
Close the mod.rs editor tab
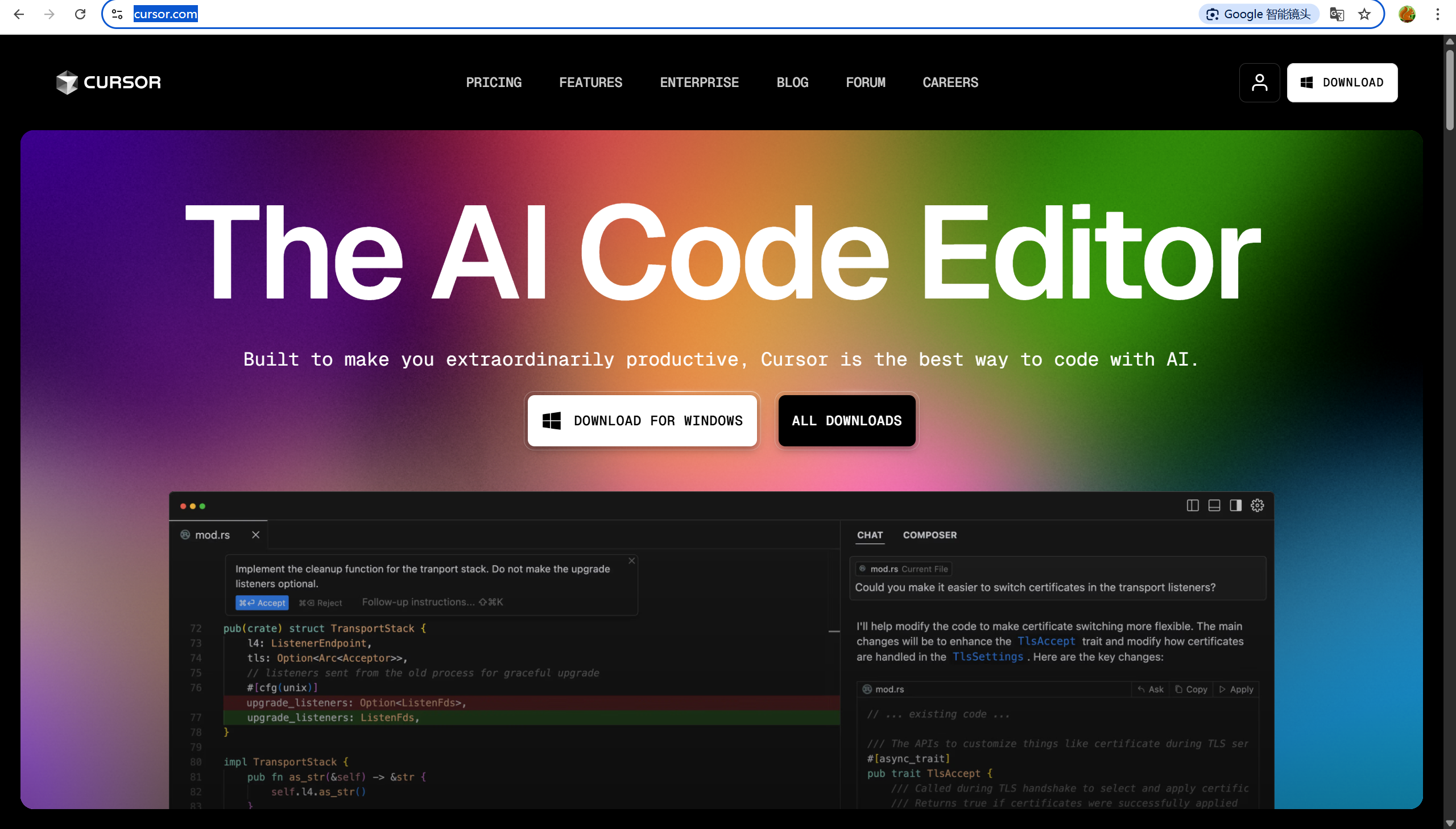(256, 535)
